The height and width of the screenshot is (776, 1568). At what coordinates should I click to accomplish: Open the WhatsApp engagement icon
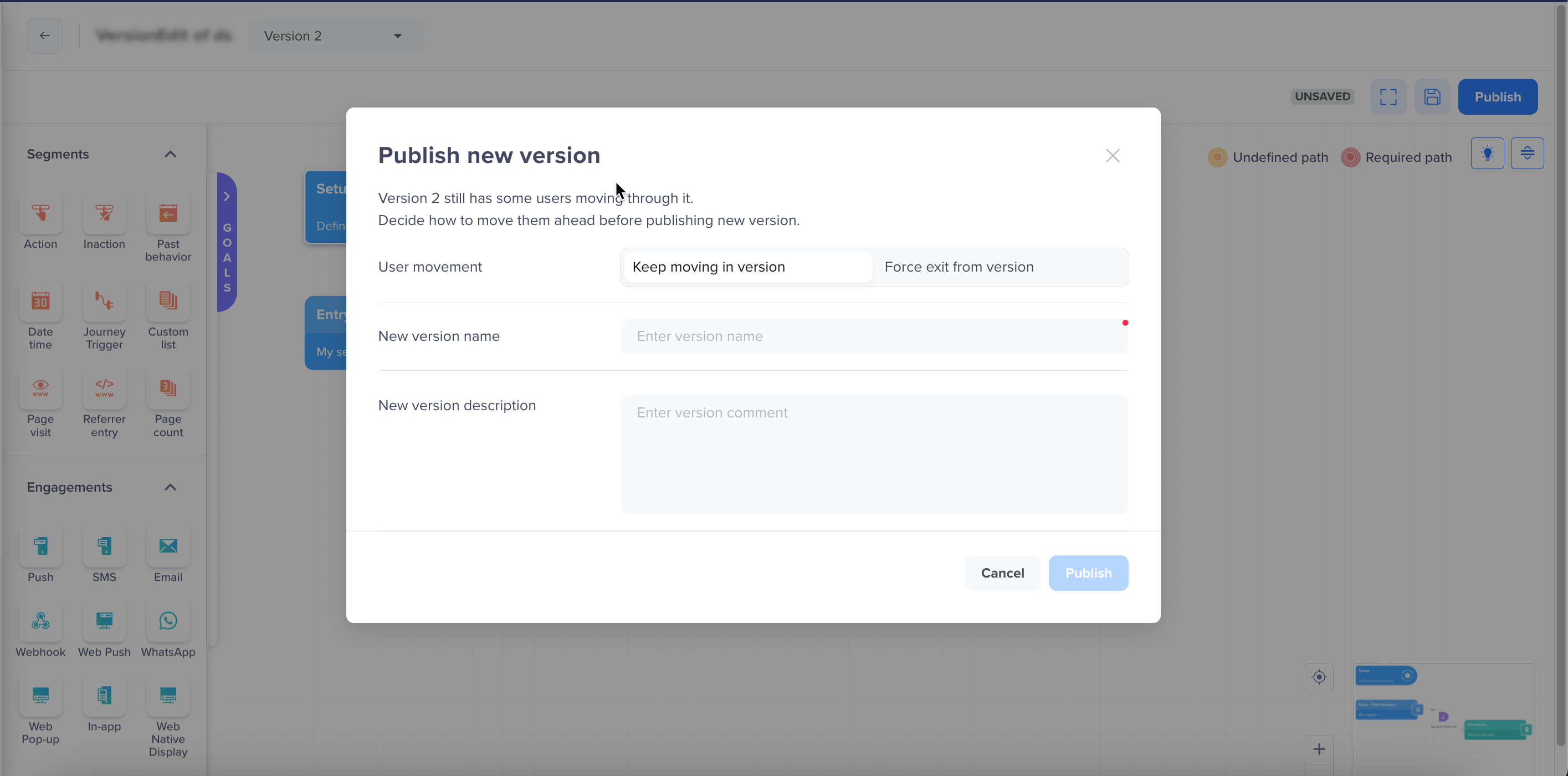(167, 621)
